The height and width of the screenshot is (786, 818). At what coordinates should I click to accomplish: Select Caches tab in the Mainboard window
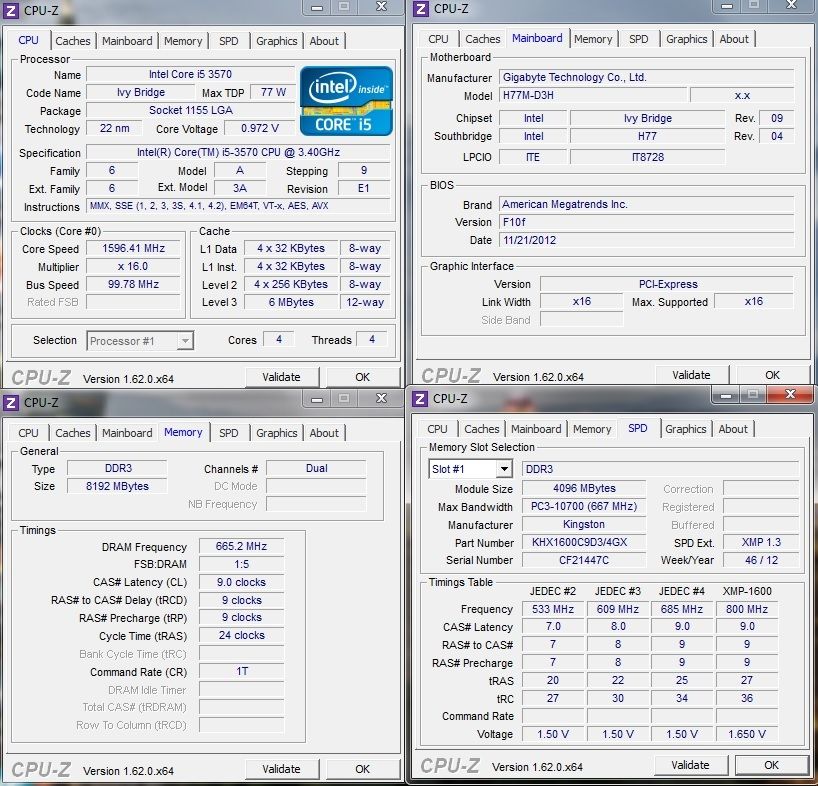[483, 39]
